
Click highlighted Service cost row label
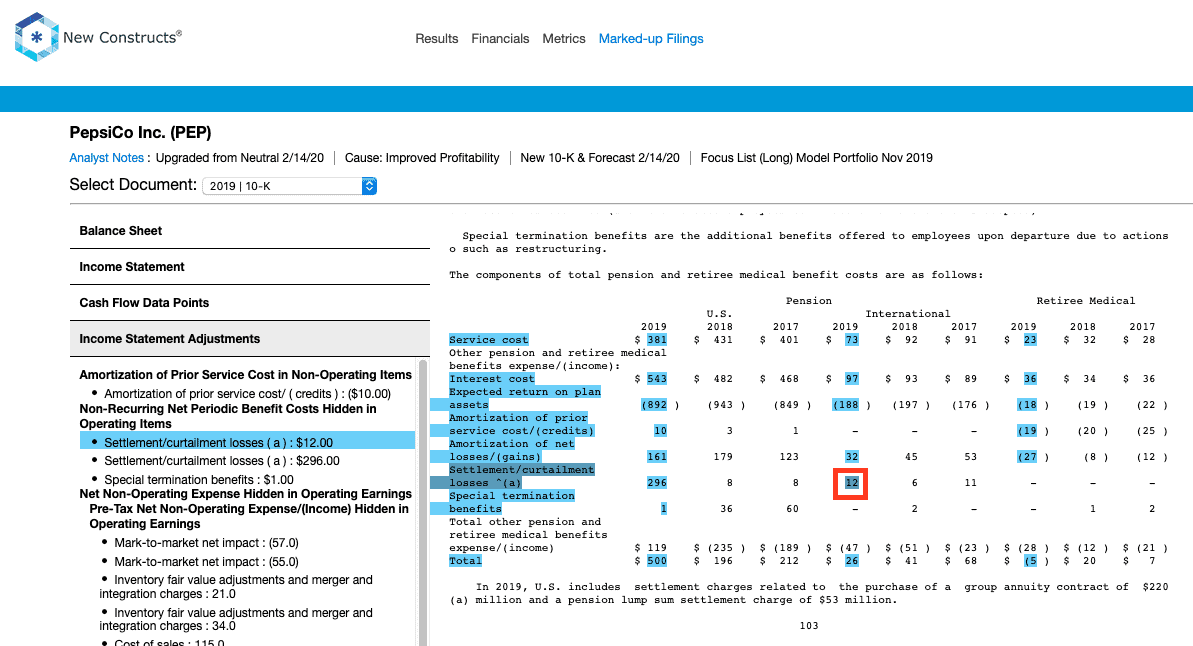click(x=488, y=340)
